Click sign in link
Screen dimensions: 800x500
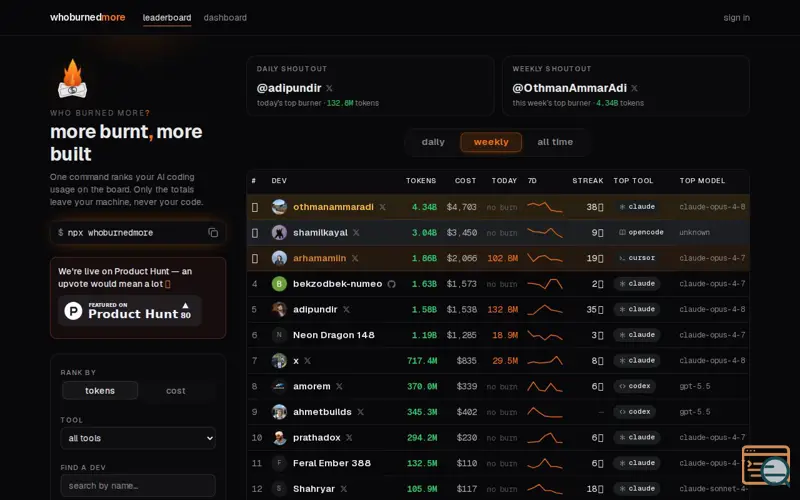point(736,17)
